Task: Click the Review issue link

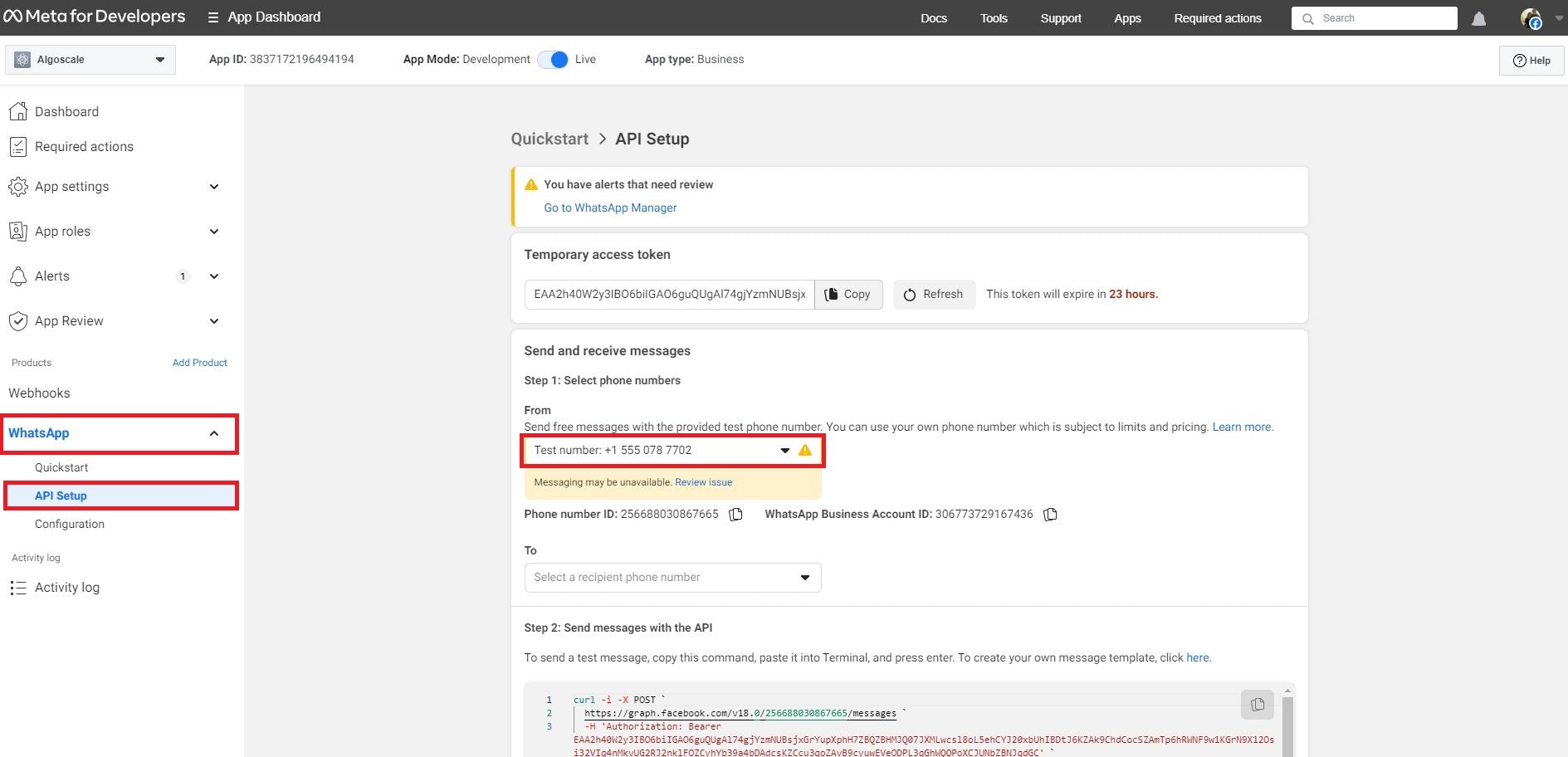Action: (x=703, y=482)
